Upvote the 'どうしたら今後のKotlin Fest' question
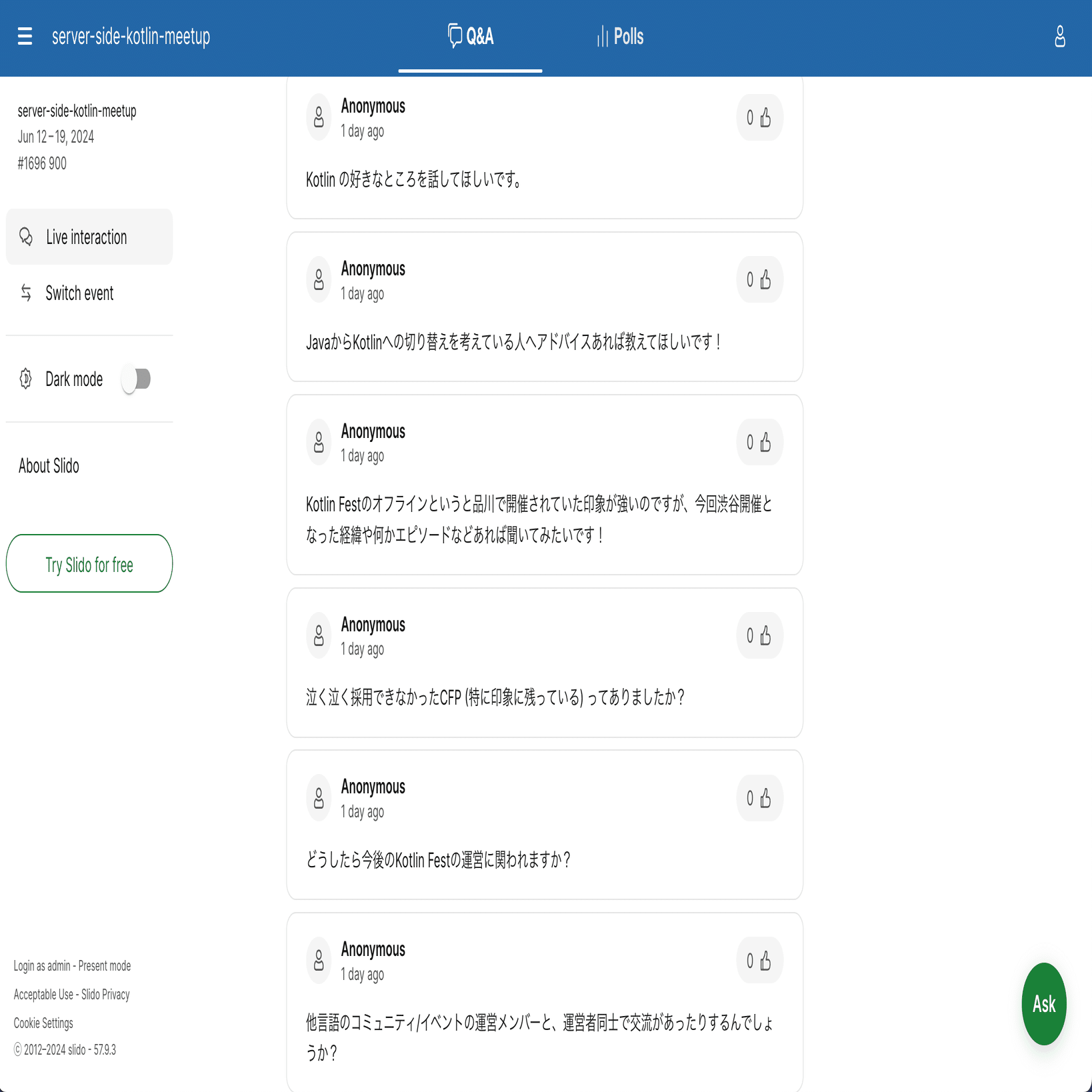 pyautogui.click(x=759, y=798)
